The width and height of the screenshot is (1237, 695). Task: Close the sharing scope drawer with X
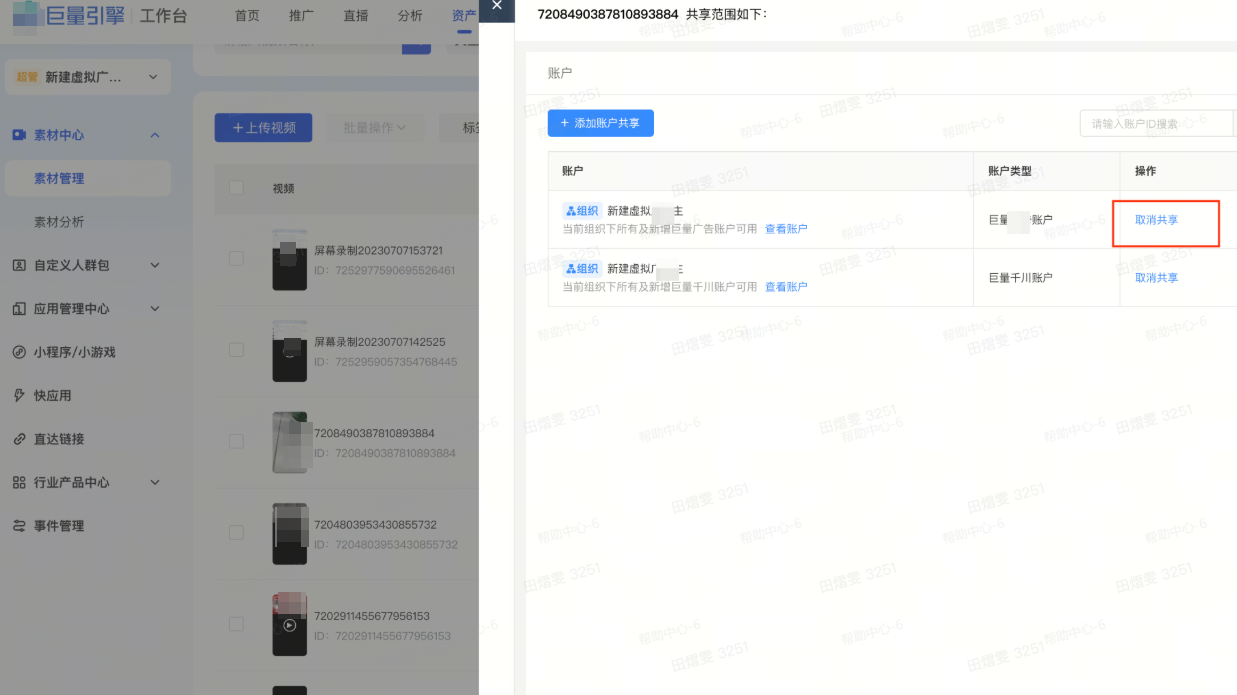pyautogui.click(x=496, y=6)
